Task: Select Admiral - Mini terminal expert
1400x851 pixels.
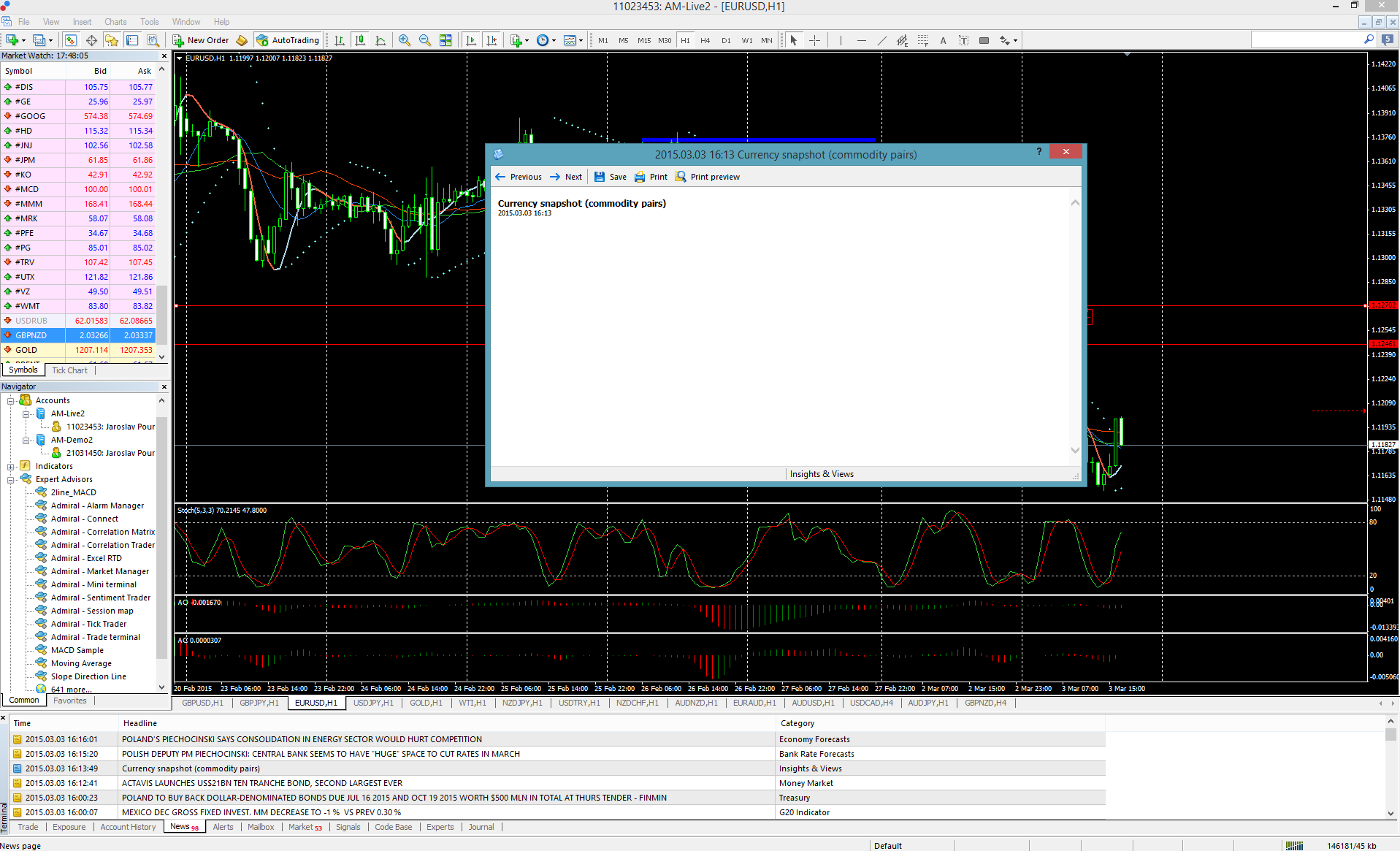Action: tap(93, 584)
